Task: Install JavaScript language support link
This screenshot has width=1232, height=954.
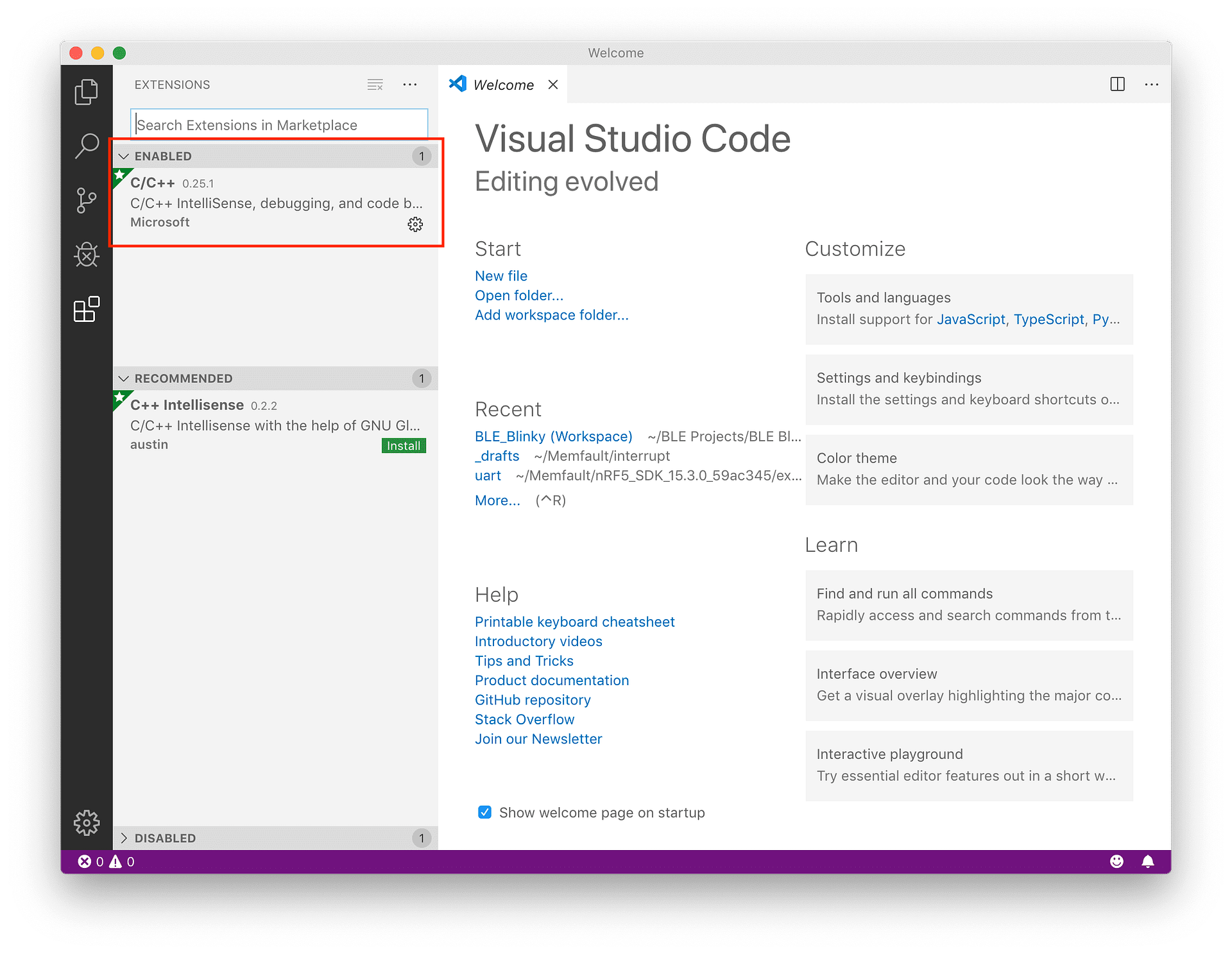Action: click(x=971, y=319)
